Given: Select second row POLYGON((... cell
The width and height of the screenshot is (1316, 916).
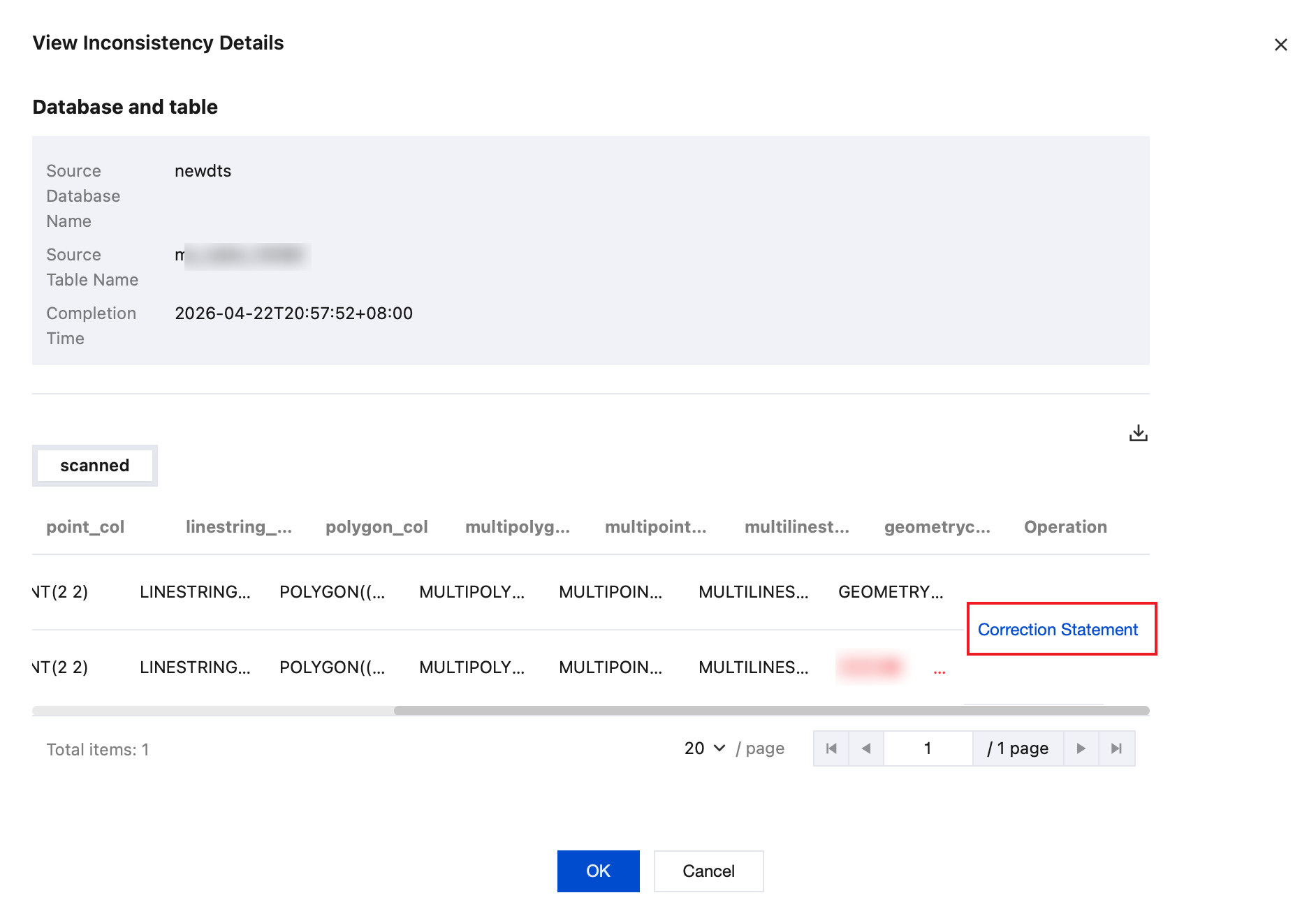Looking at the screenshot, I should [x=332, y=667].
